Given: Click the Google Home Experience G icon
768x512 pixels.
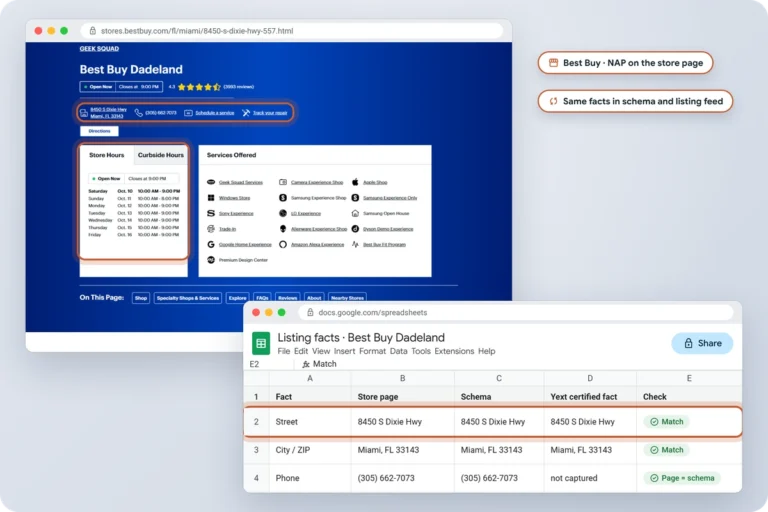Looking at the screenshot, I should (x=211, y=244).
